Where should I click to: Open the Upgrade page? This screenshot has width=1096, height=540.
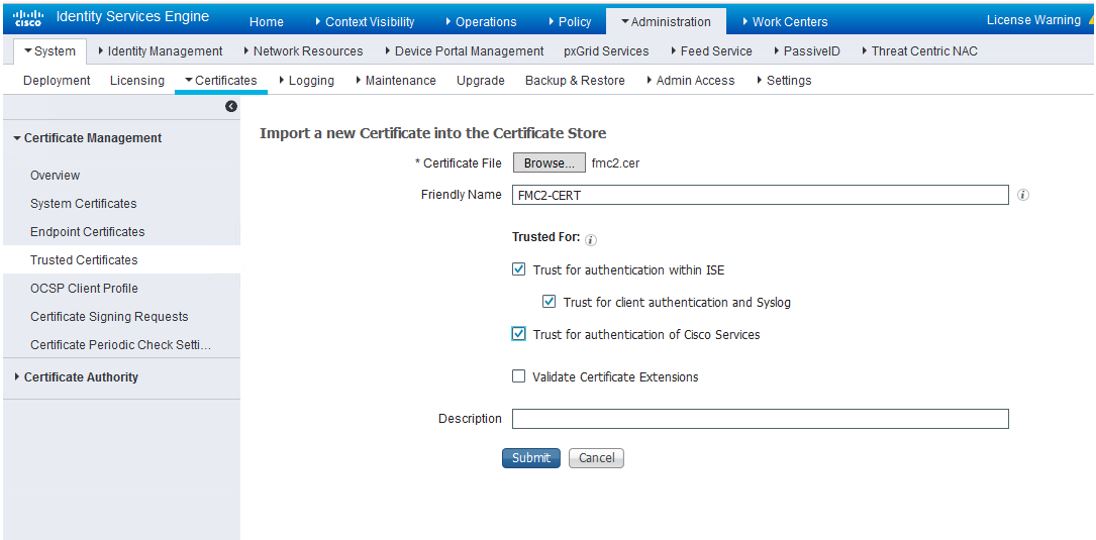[480, 80]
